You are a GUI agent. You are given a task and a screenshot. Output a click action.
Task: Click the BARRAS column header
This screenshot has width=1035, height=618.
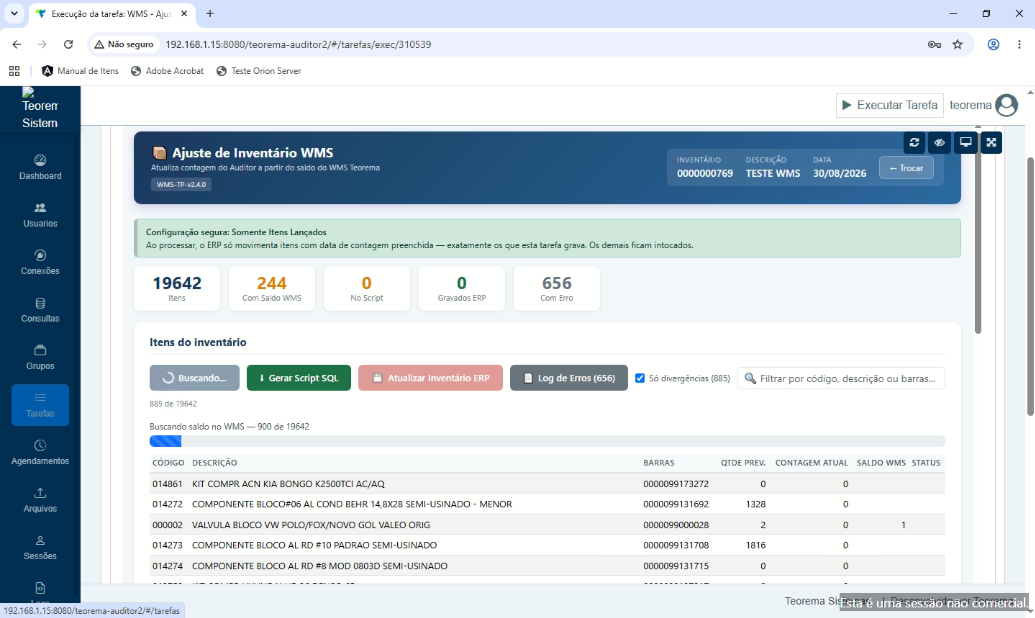click(x=659, y=463)
